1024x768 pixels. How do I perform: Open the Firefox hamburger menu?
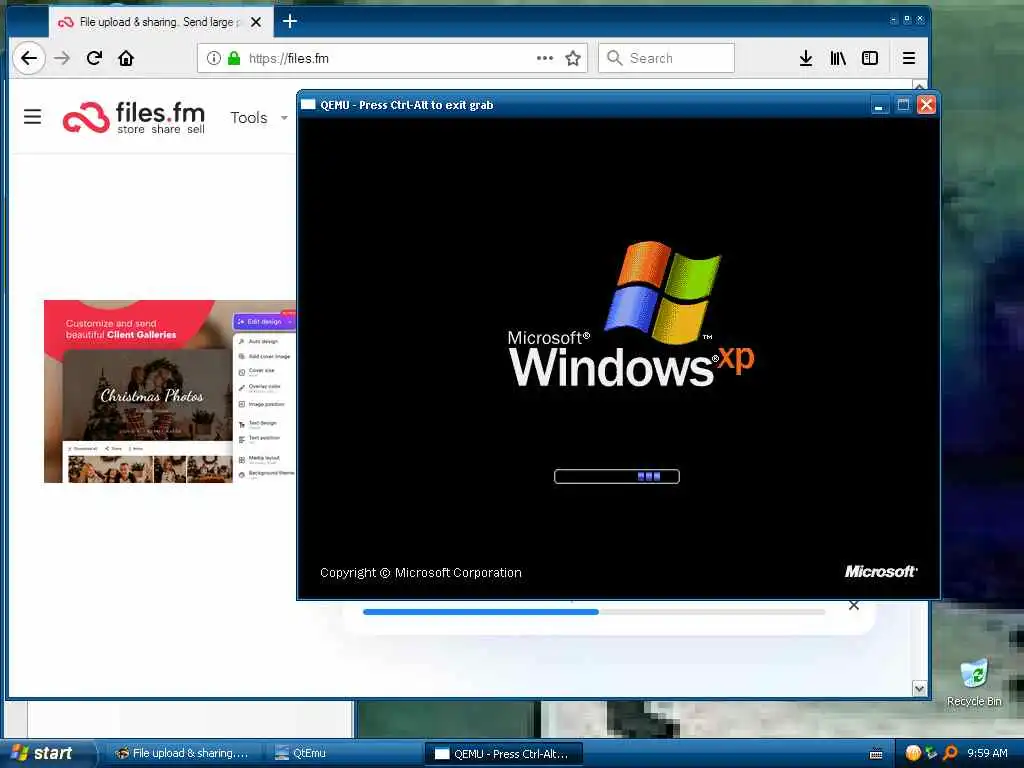(908, 58)
